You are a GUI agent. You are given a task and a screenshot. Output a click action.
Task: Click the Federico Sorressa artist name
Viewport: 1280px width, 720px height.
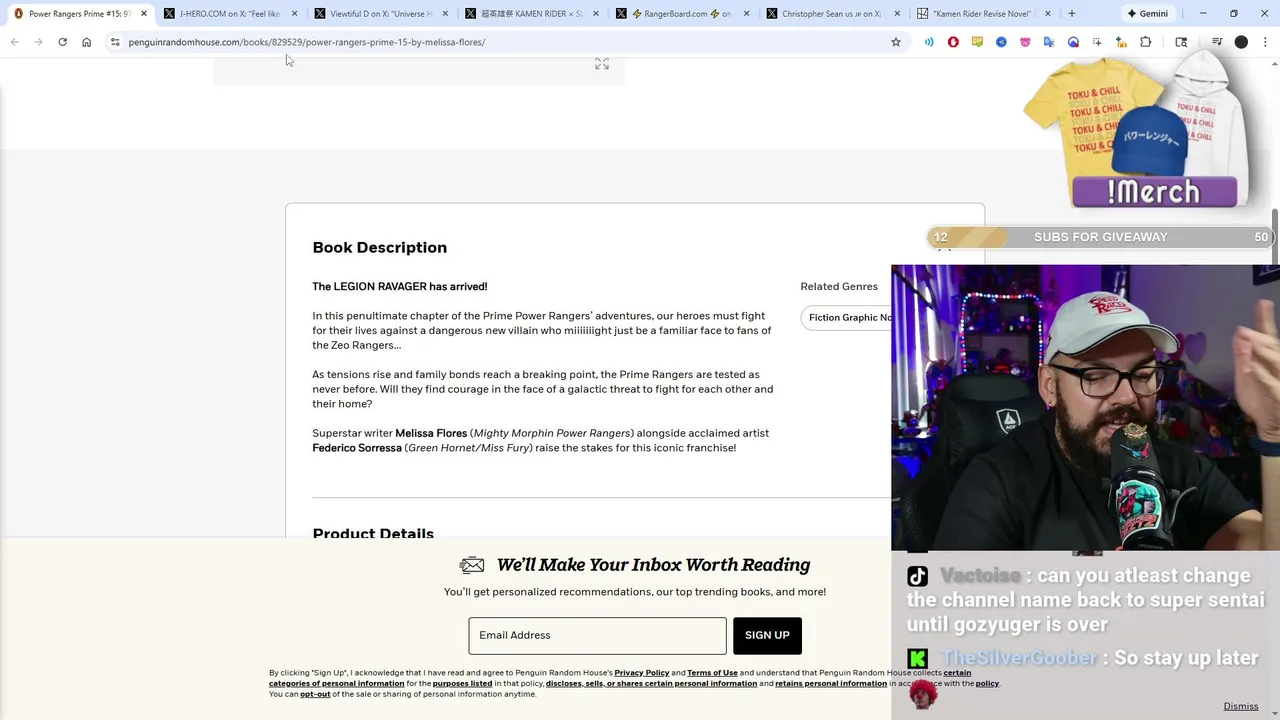click(x=357, y=448)
